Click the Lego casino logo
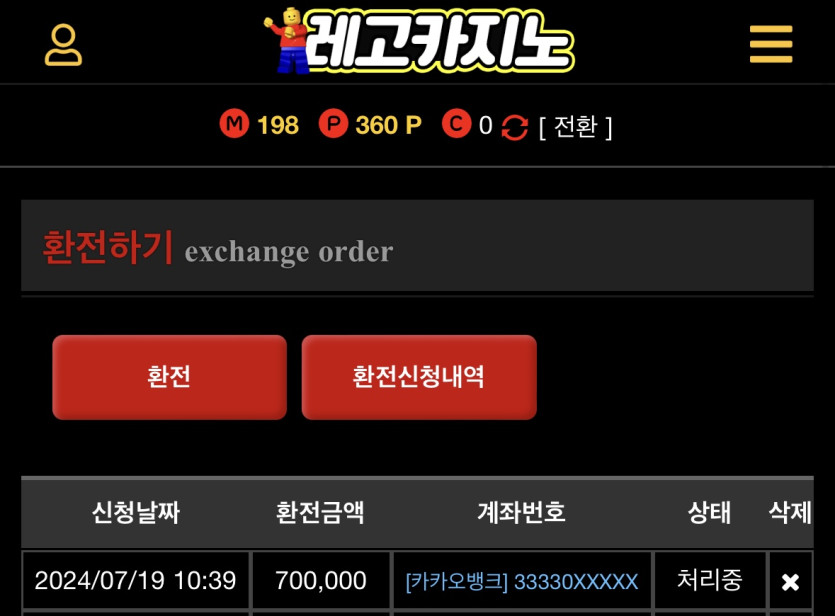This screenshot has height=616, width=835. coord(419,41)
